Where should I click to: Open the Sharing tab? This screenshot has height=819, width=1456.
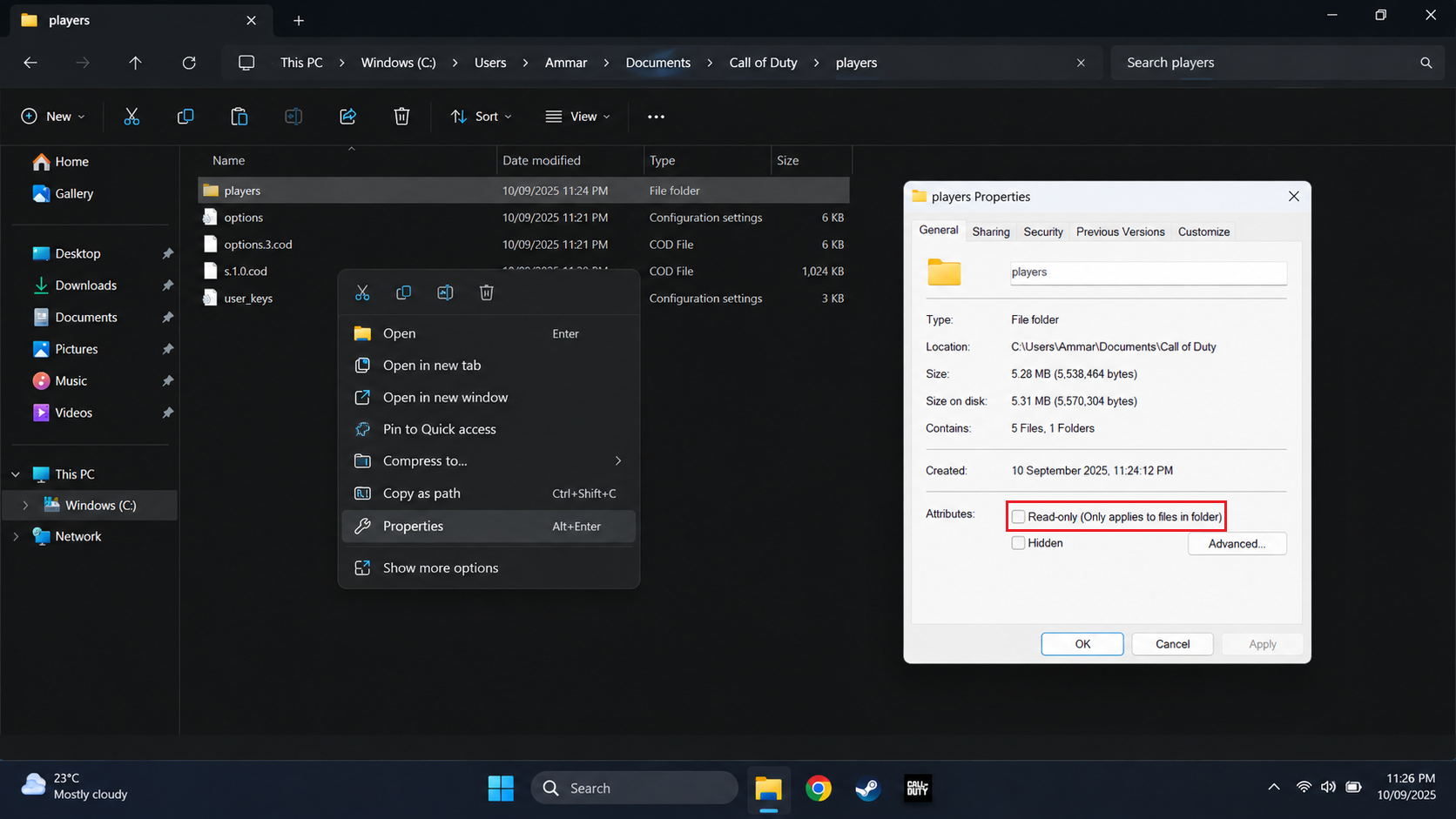pyautogui.click(x=991, y=232)
